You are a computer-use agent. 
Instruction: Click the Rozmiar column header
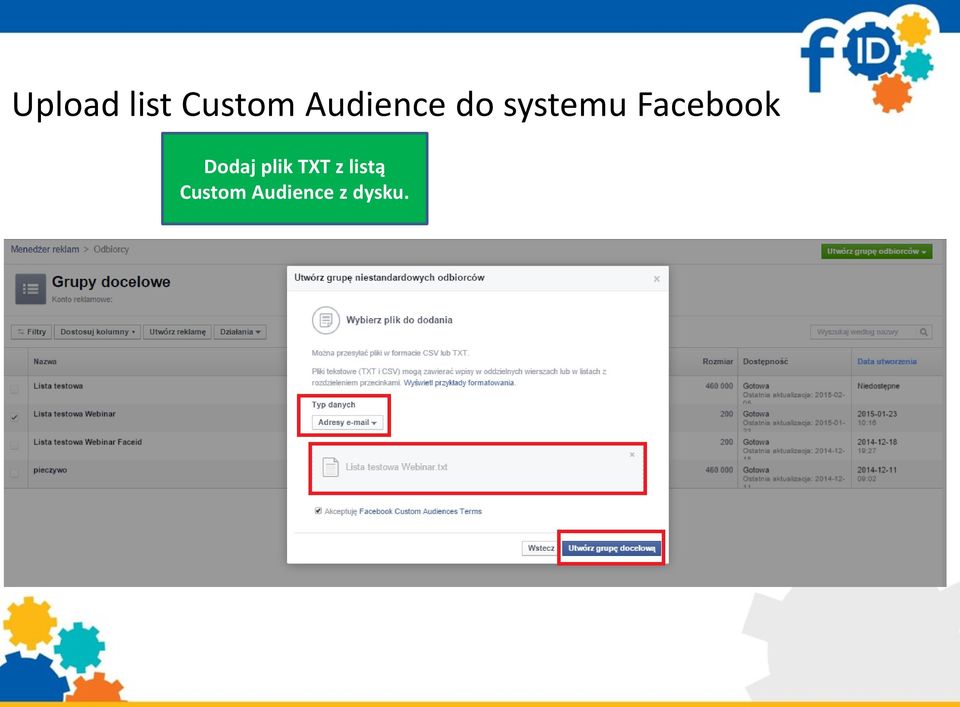tap(718, 361)
